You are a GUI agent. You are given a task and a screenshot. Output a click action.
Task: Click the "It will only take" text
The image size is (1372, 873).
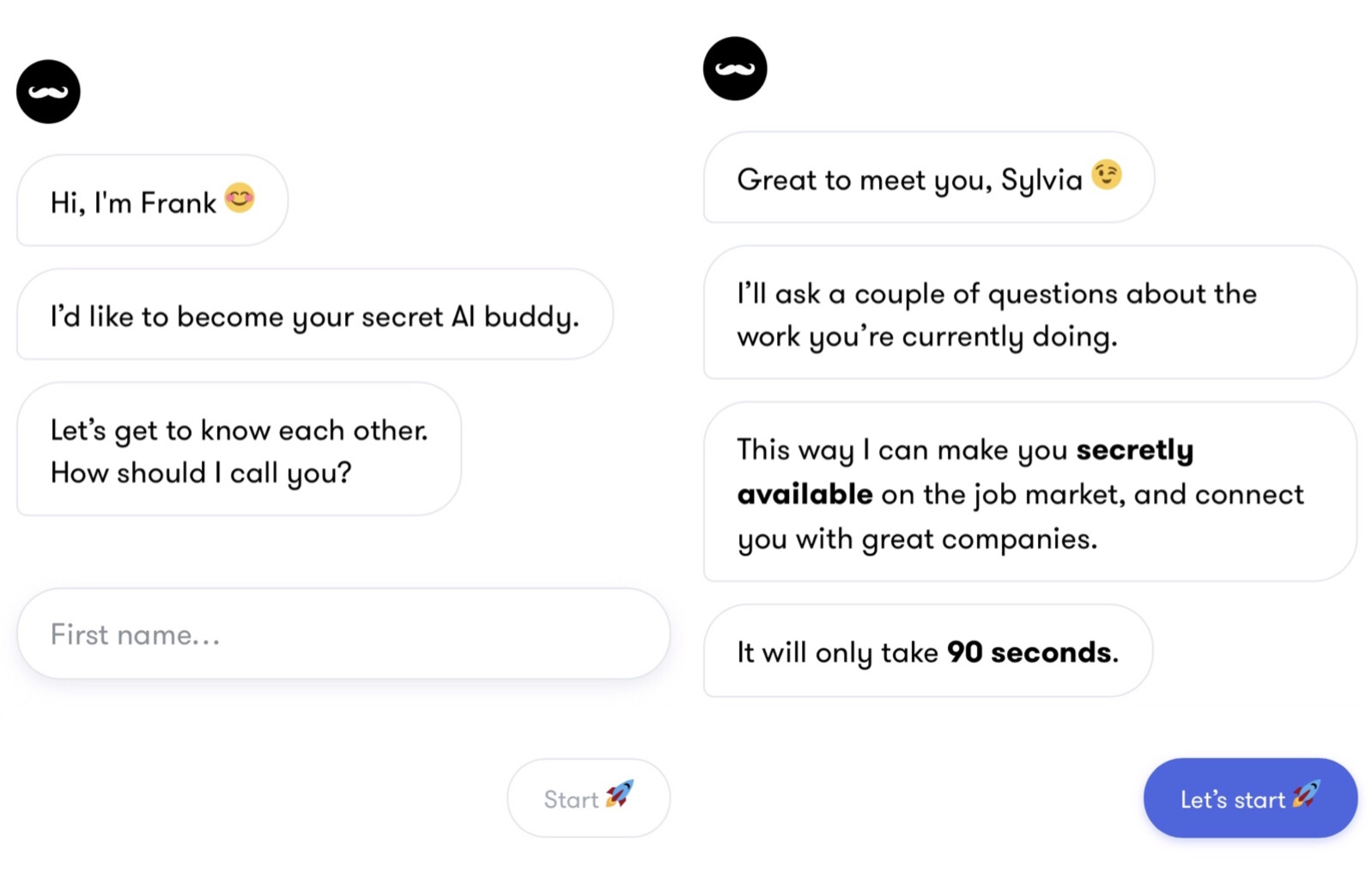click(837, 652)
